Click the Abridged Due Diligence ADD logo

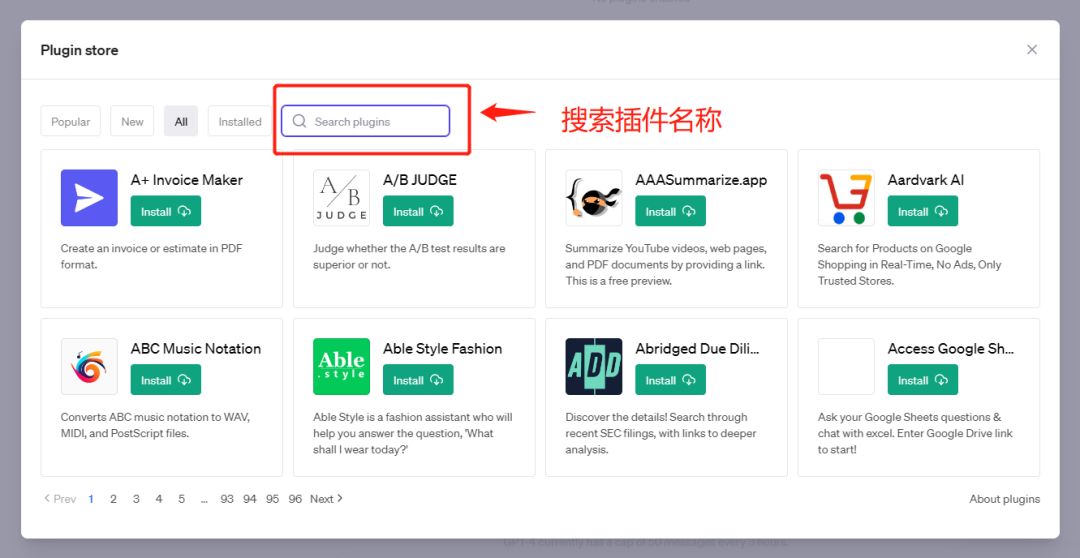click(594, 366)
